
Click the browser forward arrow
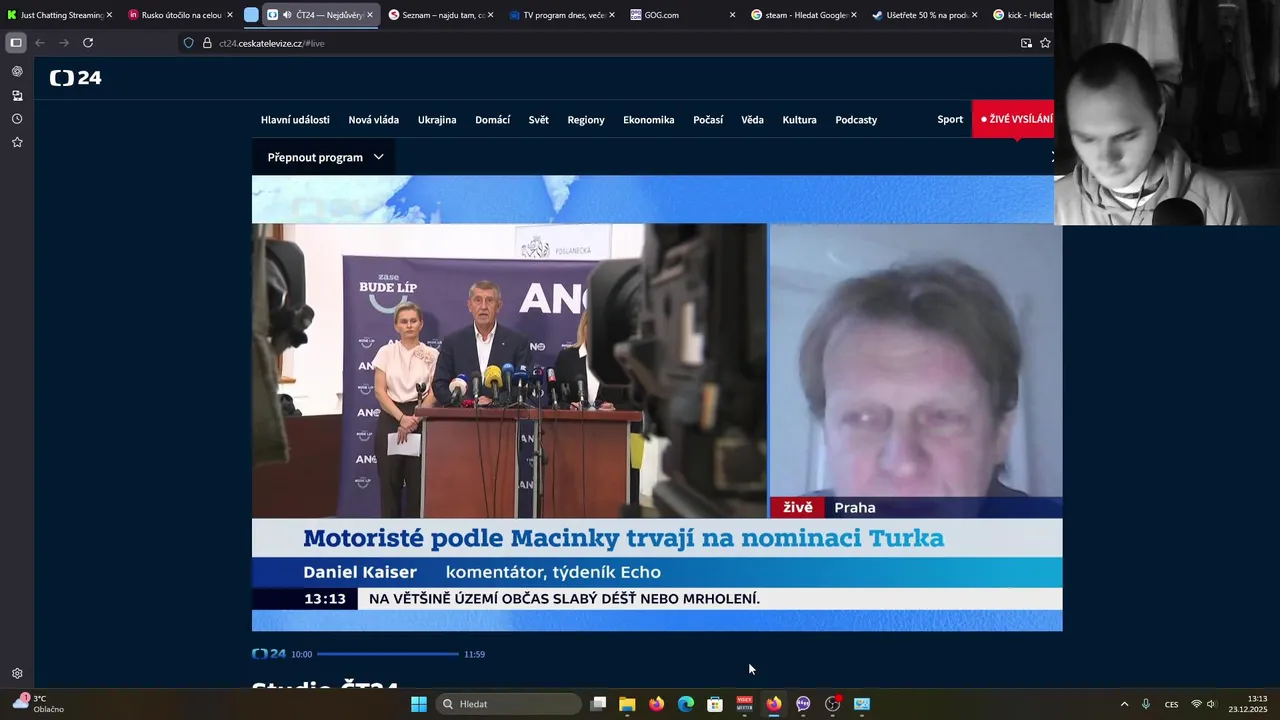(x=64, y=43)
